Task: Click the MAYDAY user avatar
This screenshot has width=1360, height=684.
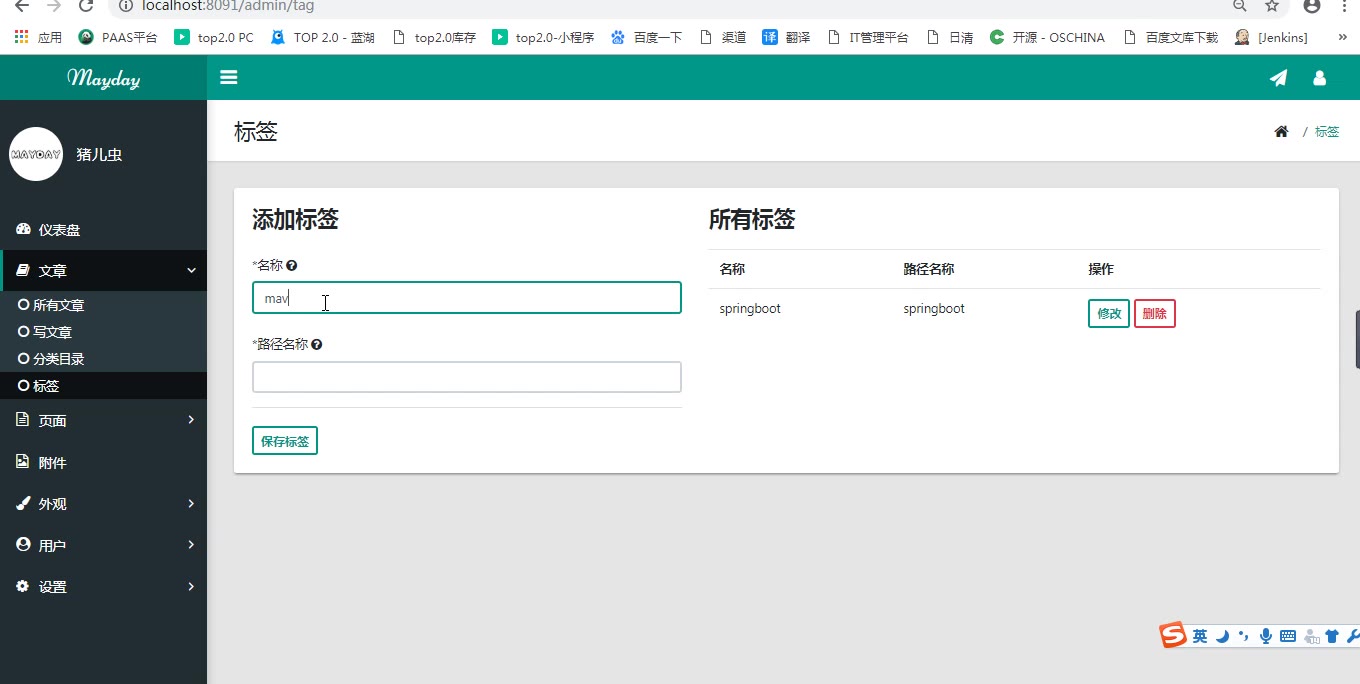Action: pyautogui.click(x=36, y=154)
